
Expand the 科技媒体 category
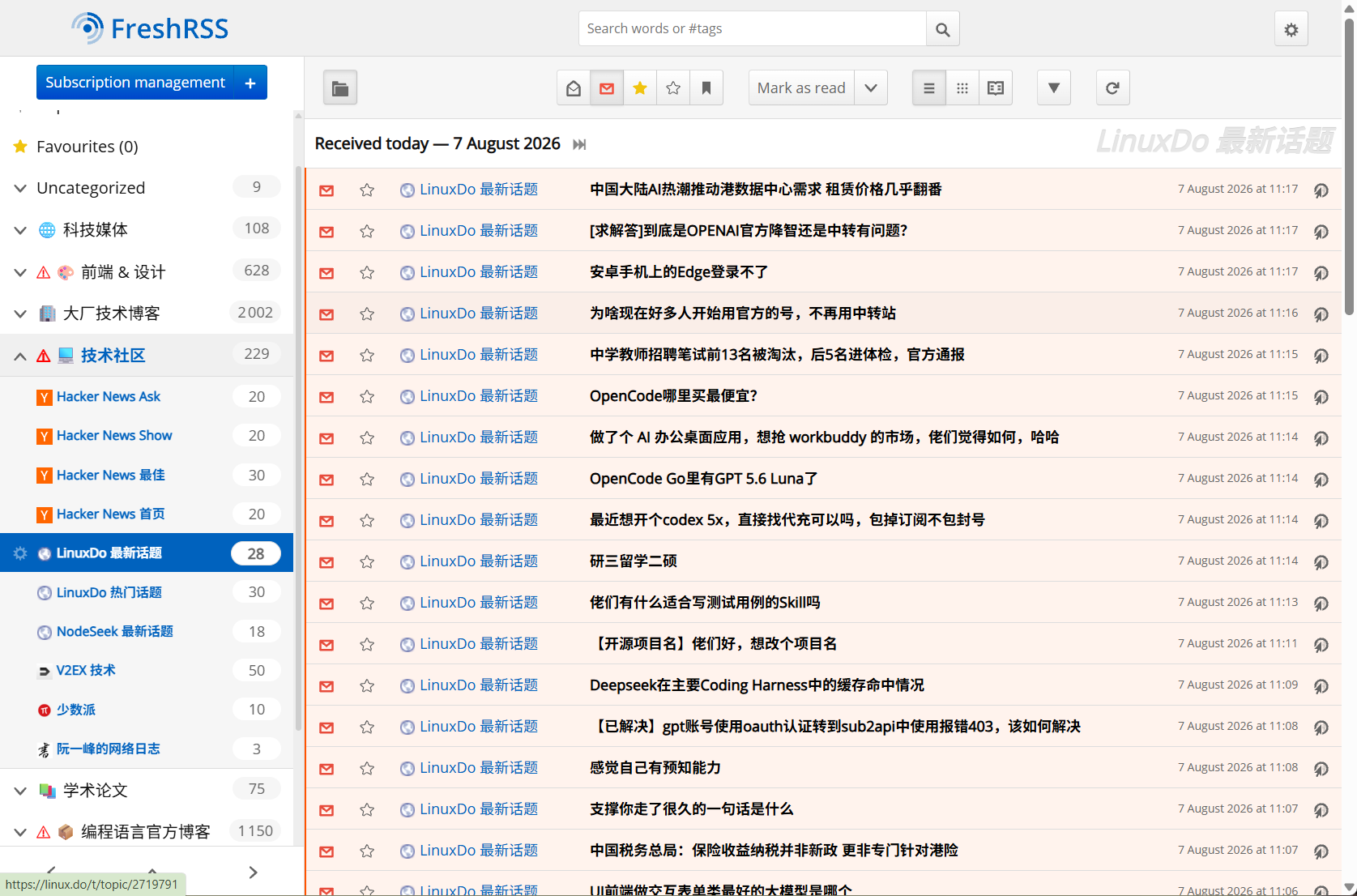pyautogui.click(x=20, y=230)
